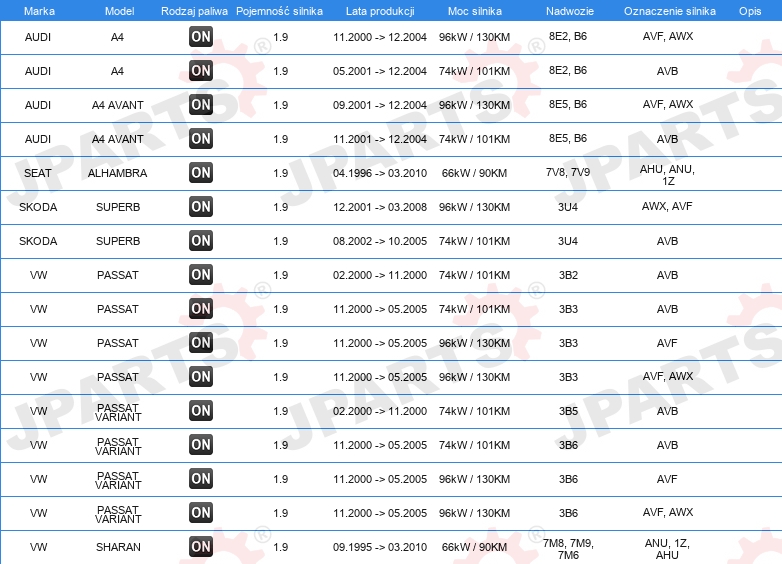The height and width of the screenshot is (564, 782).
Task: Click the production years 09.1995 -> 03.2010
Action: (x=380, y=547)
